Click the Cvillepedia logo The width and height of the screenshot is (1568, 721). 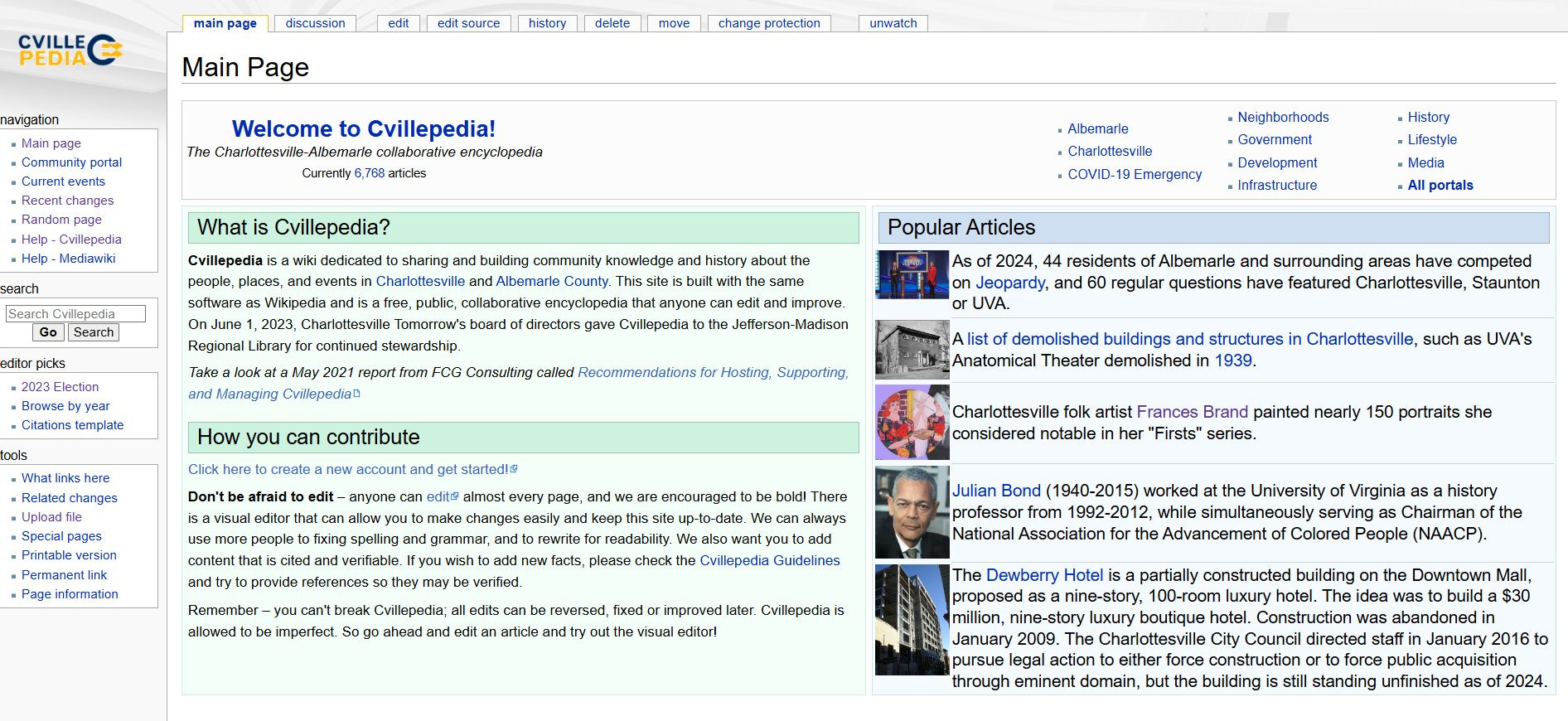point(70,51)
